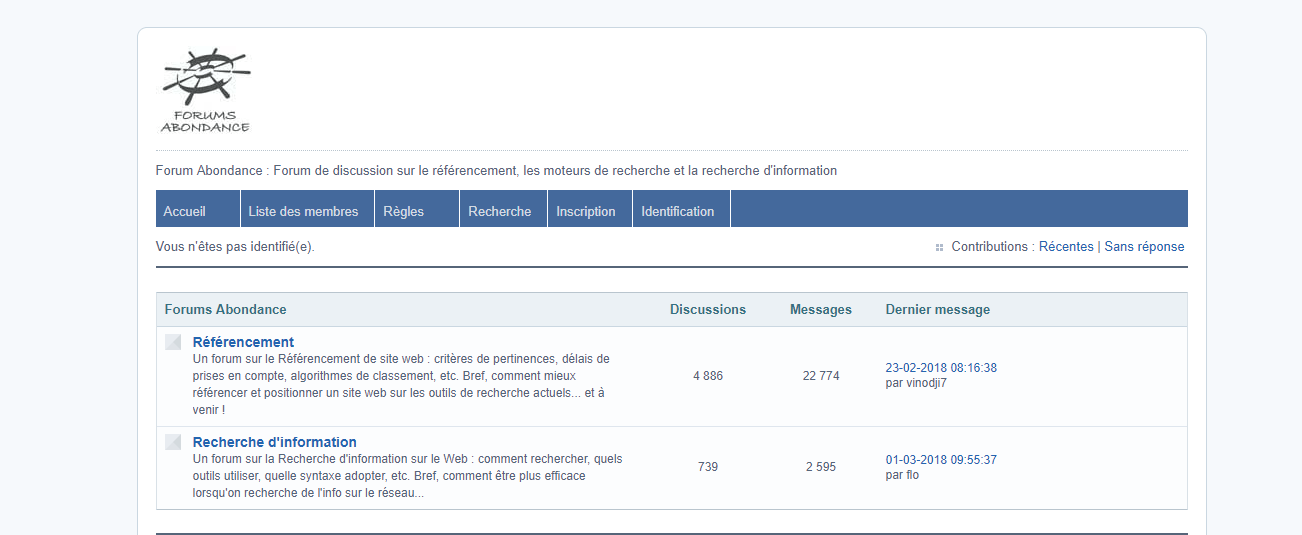Viewport: 1302px width, 535px height.
Task: Open last message dated 23-02-2018 08:16:38
Action: click(x=941, y=368)
